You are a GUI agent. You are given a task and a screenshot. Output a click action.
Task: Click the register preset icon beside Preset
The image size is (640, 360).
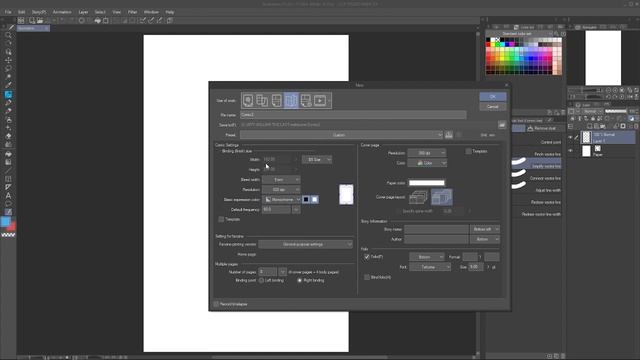point(449,135)
